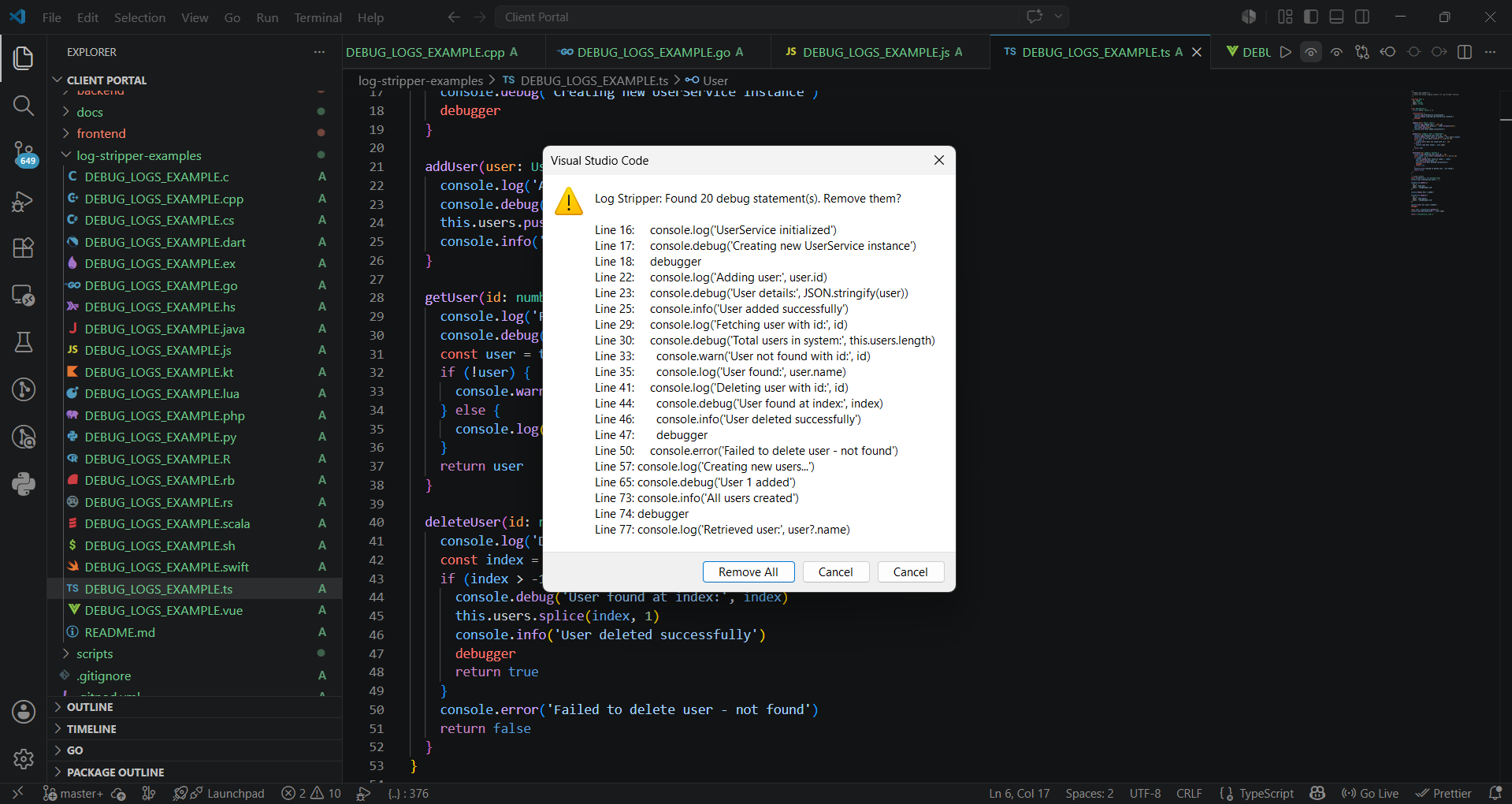
Task: Open the Python view in activity bar
Action: [x=24, y=483]
